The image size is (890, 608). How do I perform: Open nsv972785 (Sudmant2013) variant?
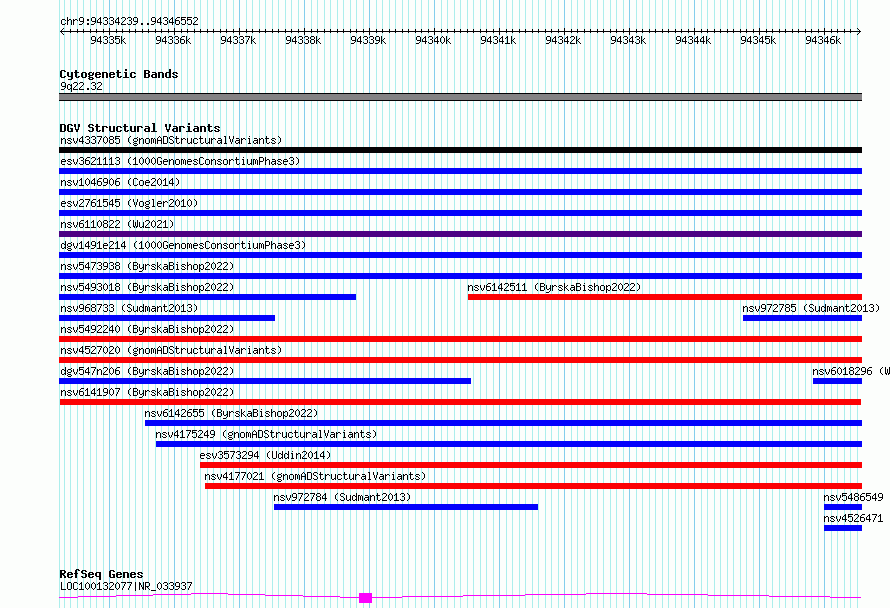(x=811, y=308)
